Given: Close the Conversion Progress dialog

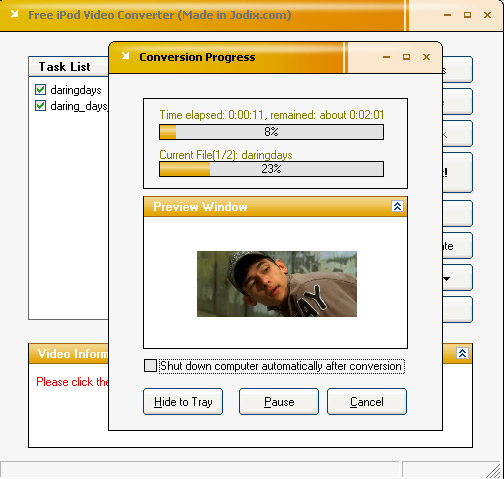Looking at the screenshot, I should pos(426,57).
